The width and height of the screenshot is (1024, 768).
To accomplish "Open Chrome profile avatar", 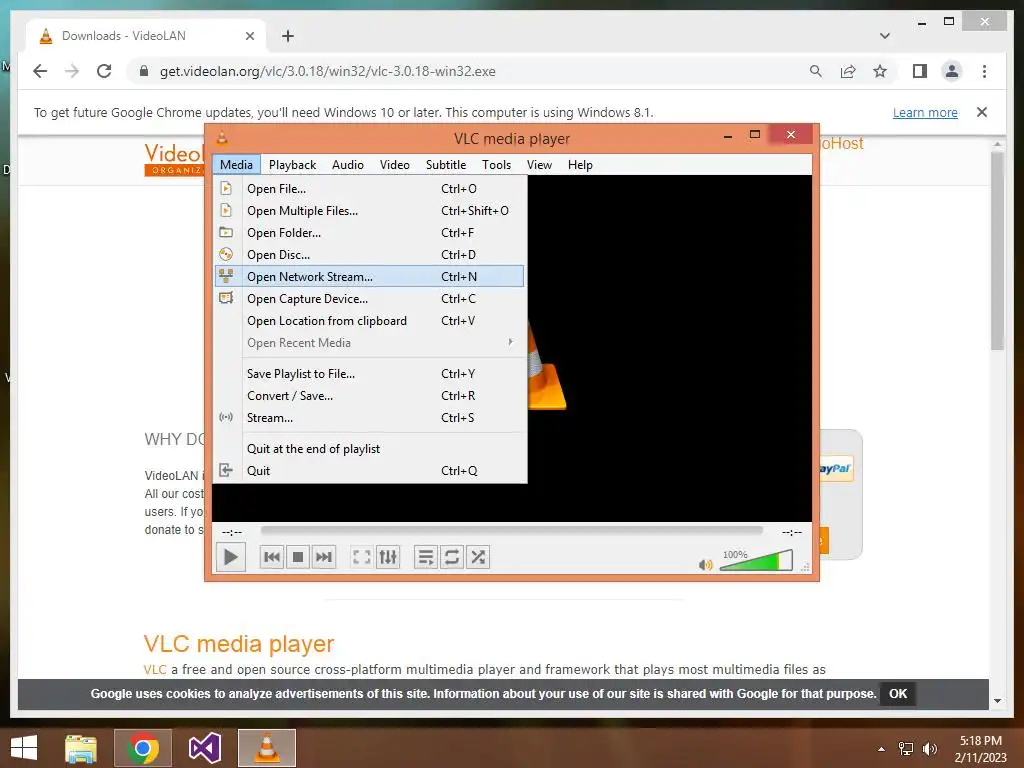I will (x=952, y=71).
